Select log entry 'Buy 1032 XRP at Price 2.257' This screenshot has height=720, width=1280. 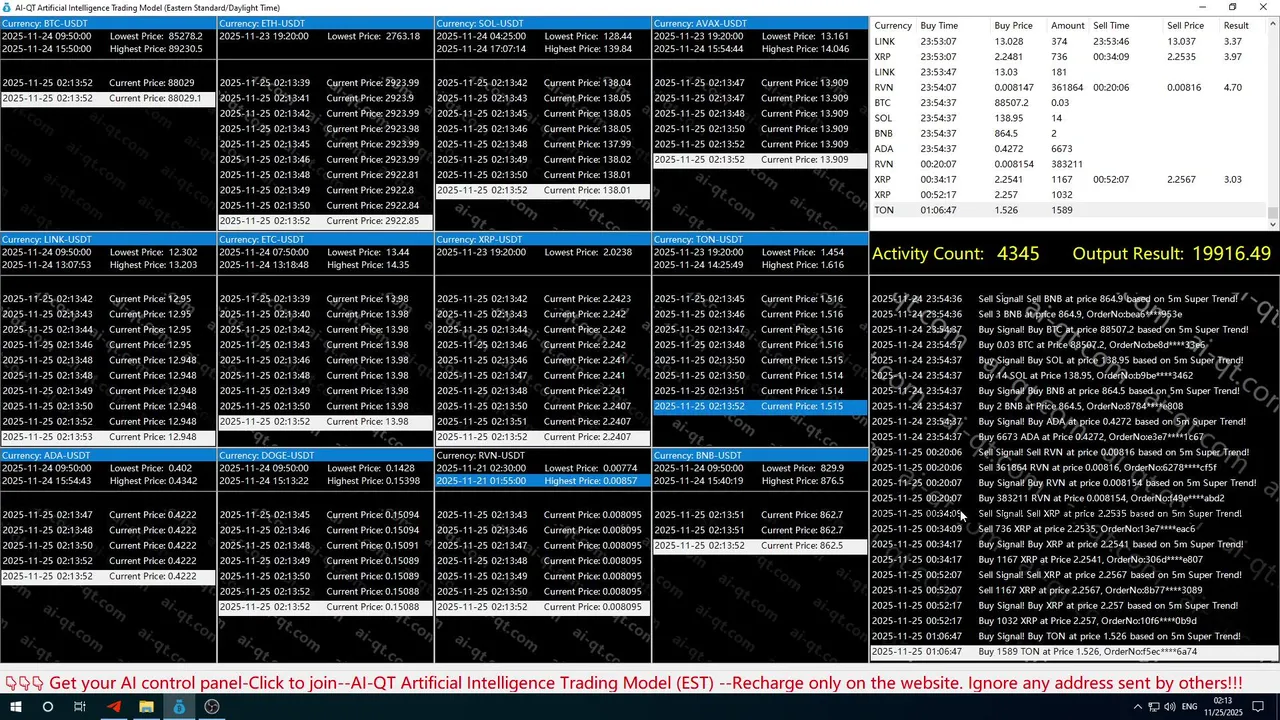point(1074,621)
